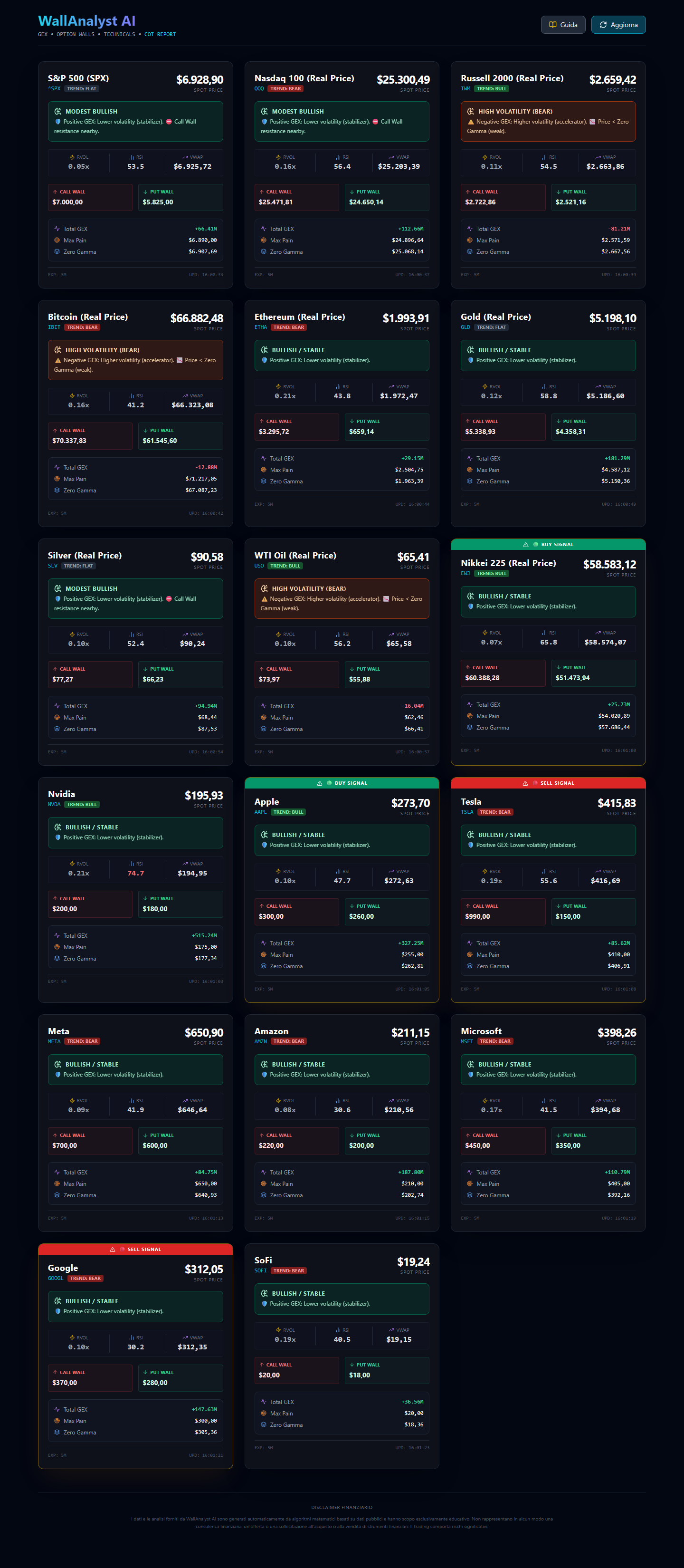Open the Guida button
The height and width of the screenshot is (1568, 684).
coord(563,25)
